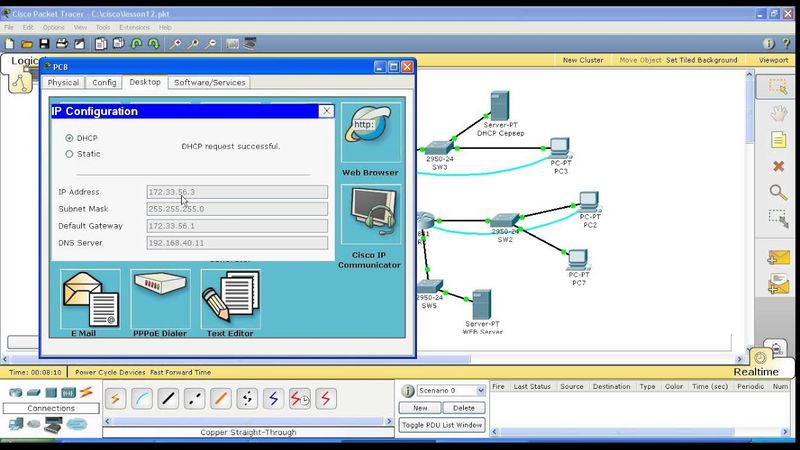Click the Paste icon in toolbar
Viewport: 800px width, 450px height.
click(x=118, y=44)
